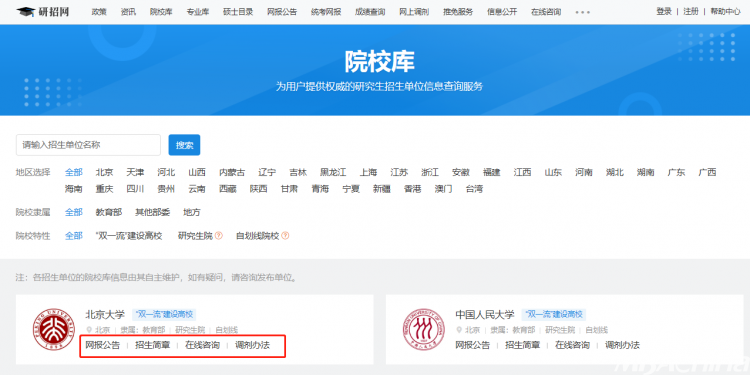Open 院校库 in the top navigation
Screen dimensions: 750x375
[x=161, y=12]
